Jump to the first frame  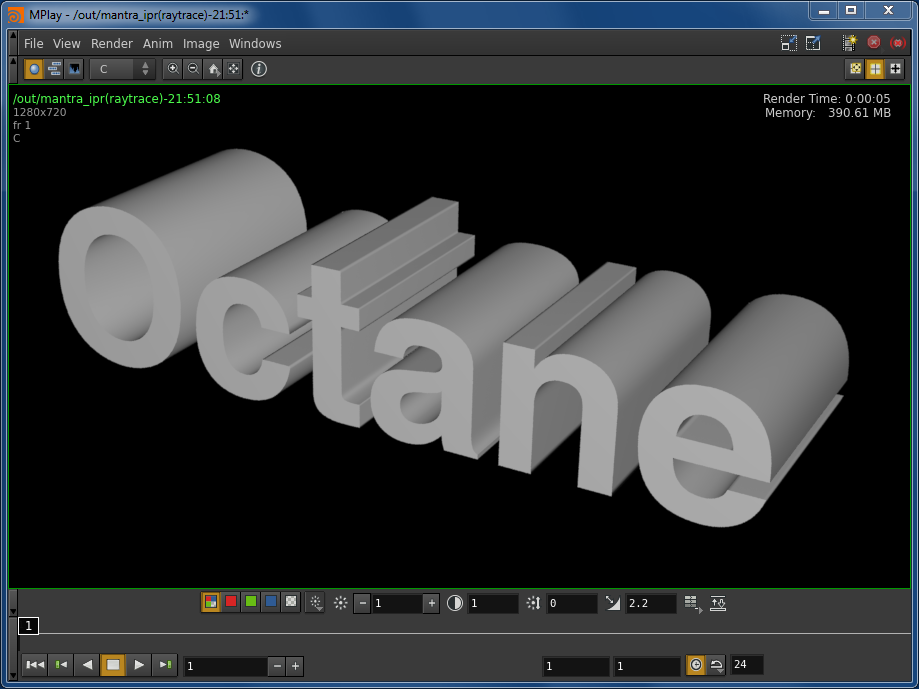point(35,665)
